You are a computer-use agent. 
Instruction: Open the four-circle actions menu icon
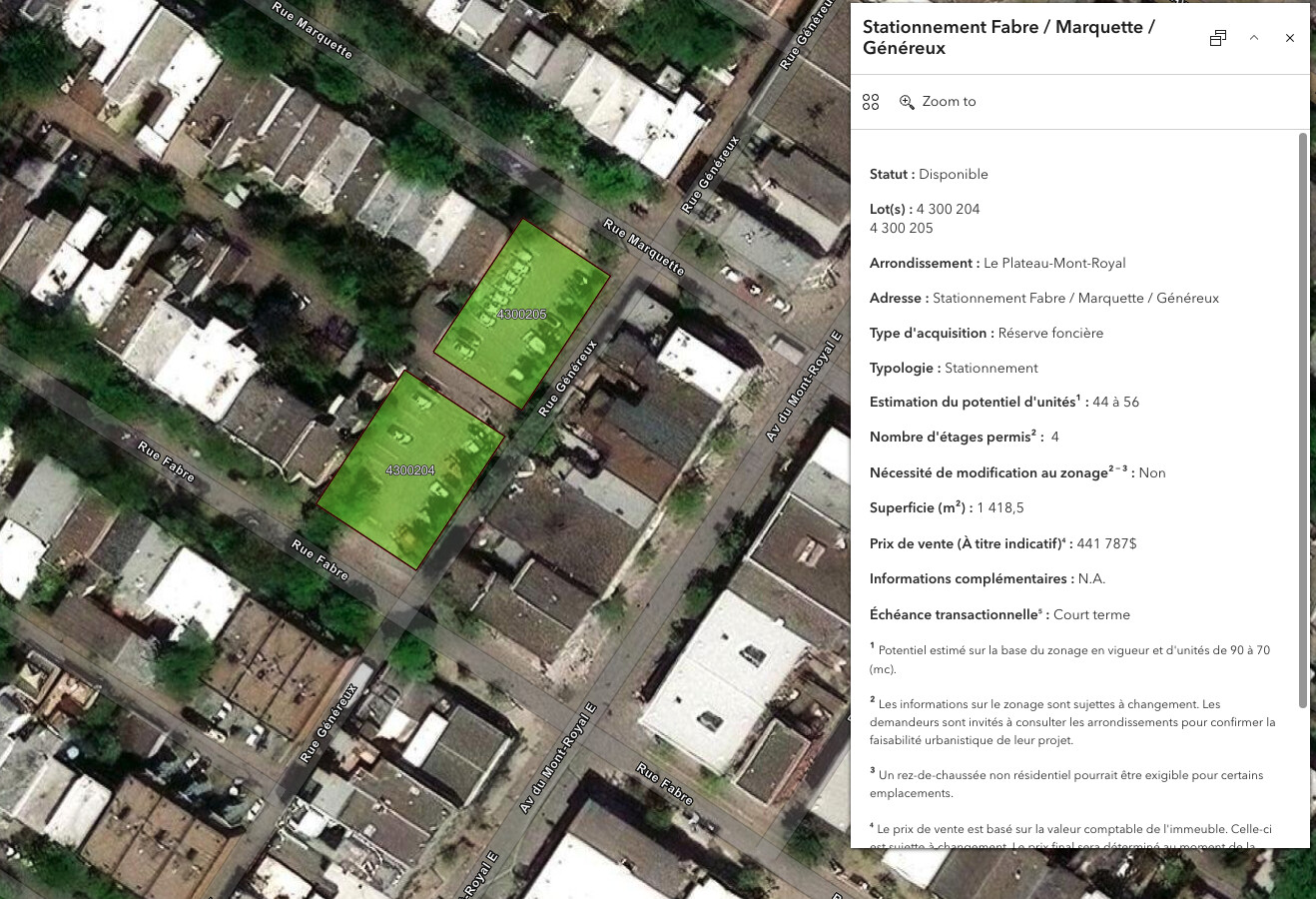point(871,102)
